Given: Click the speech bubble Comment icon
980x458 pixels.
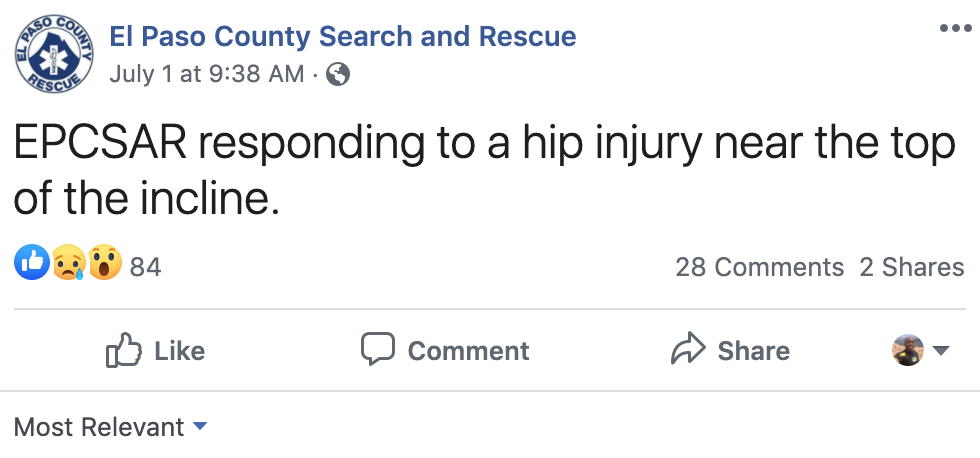Looking at the screenshot, I should 377,349.
